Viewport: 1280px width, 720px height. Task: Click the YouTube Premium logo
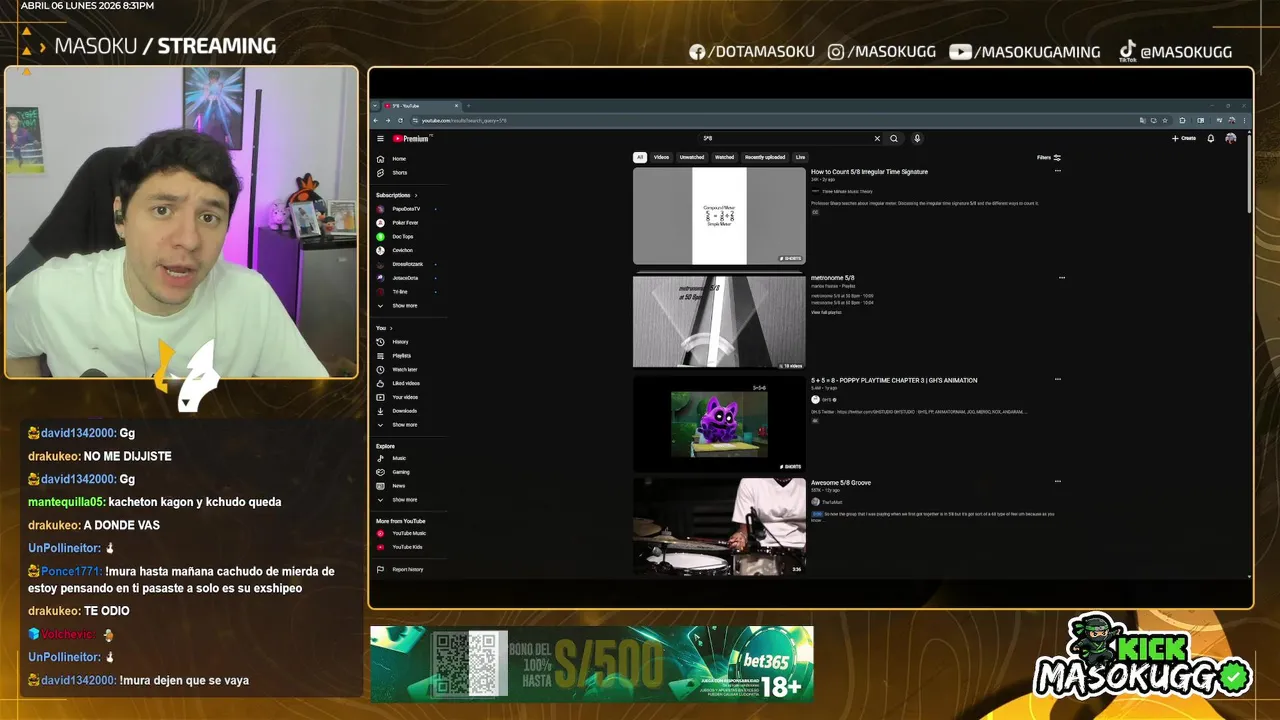411,139
